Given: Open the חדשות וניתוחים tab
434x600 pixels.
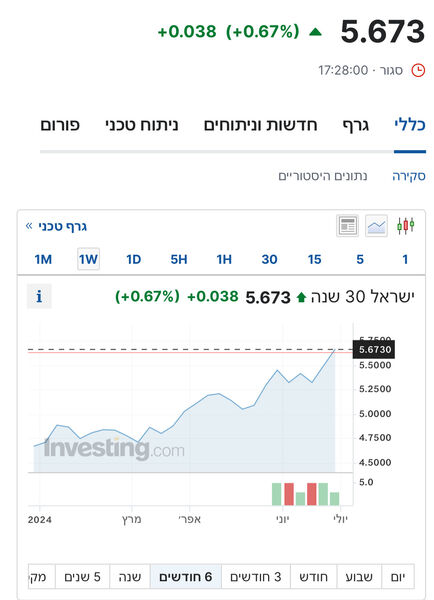Looking at the screenshot, I should pyautogui.click(x=261, y=125).
